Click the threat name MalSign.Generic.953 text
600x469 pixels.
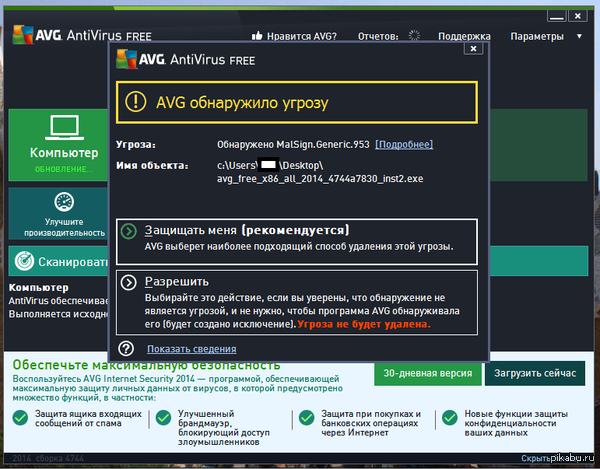point(323,145)
